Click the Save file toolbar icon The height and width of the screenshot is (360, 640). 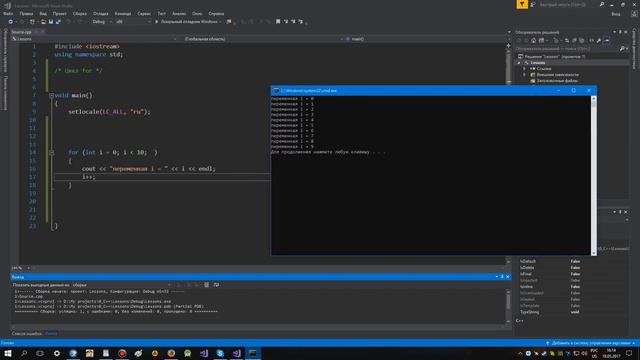point(51,22)
